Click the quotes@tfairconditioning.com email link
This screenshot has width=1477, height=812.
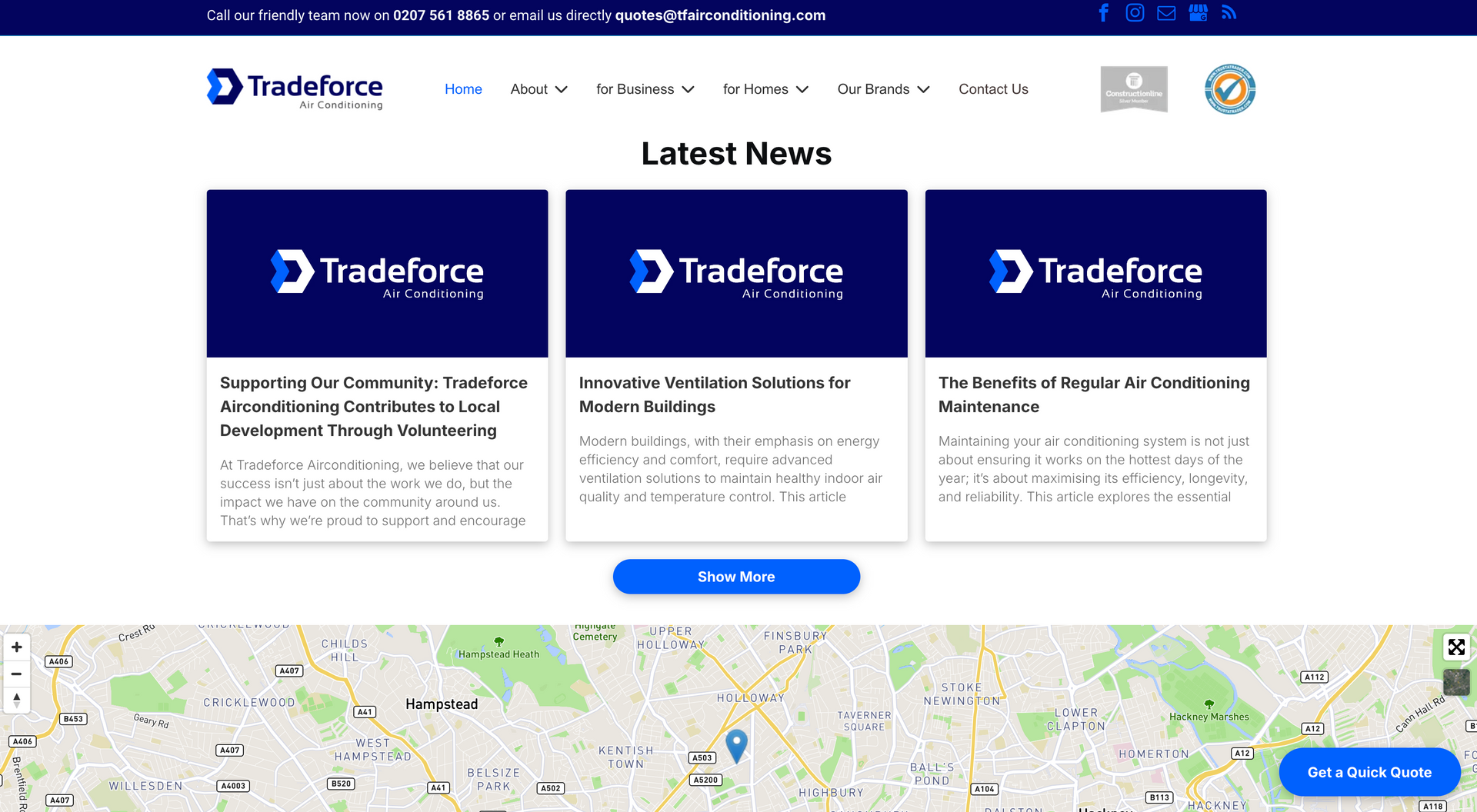(x=720, y=15)
